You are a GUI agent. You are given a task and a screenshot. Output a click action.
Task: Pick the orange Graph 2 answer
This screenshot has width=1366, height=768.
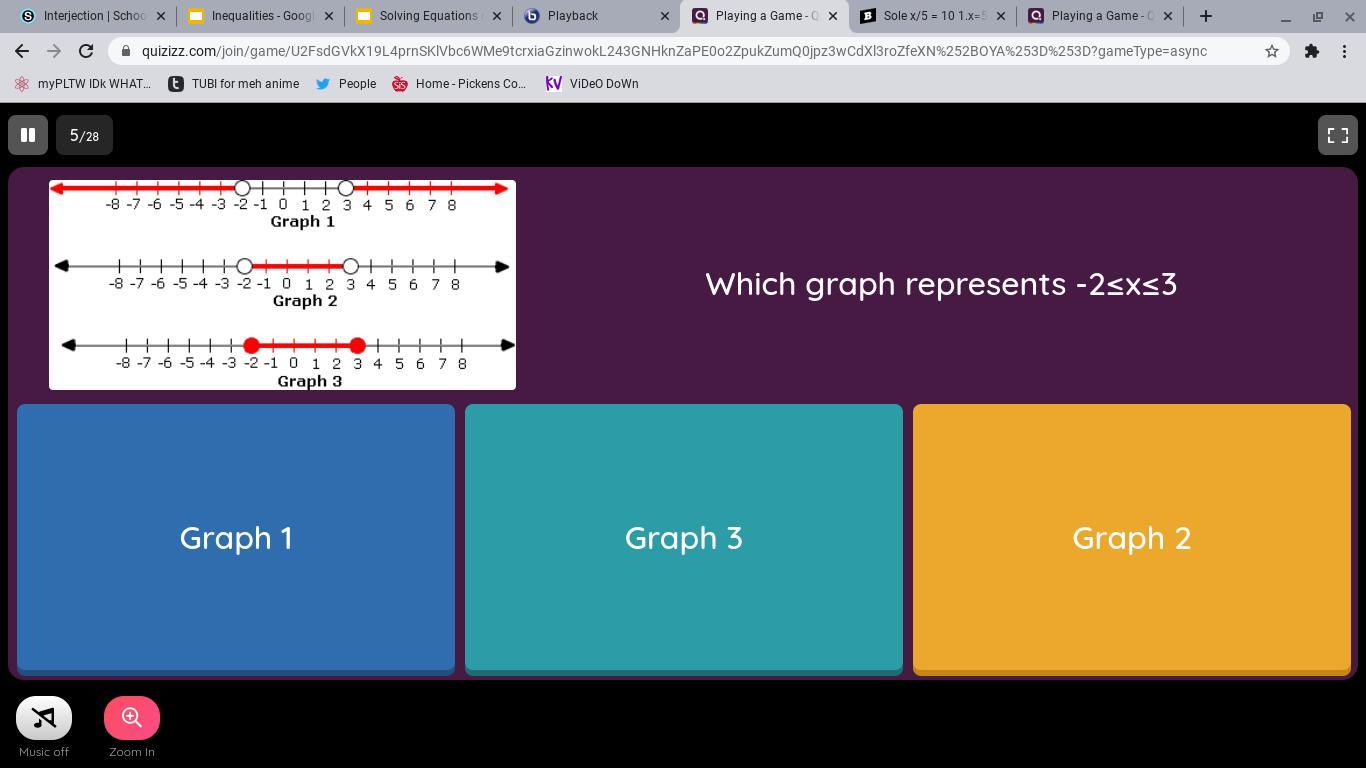[x=1132, y=538]
